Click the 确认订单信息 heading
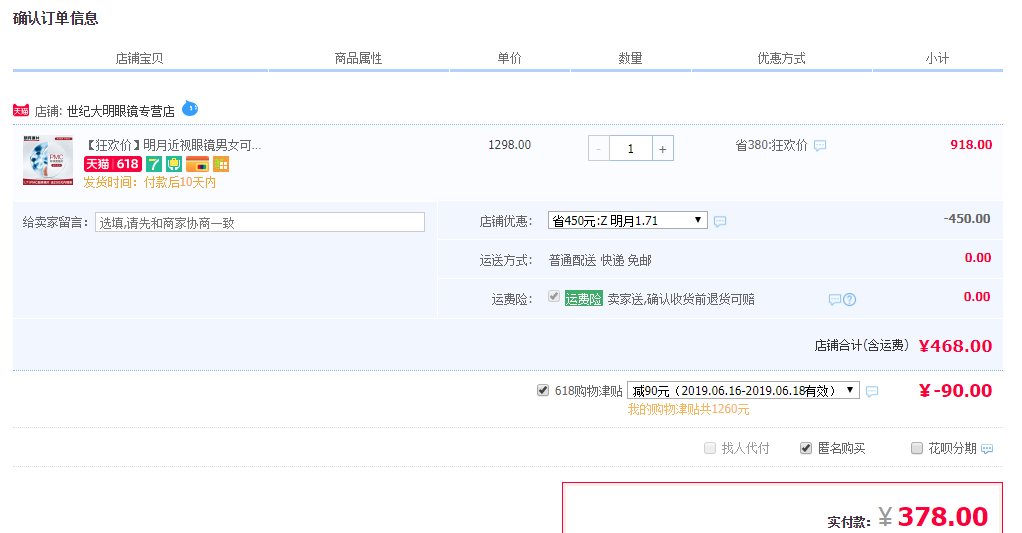Image resolution: width=1022 pixels, height=533 pixels. (55, 18)
